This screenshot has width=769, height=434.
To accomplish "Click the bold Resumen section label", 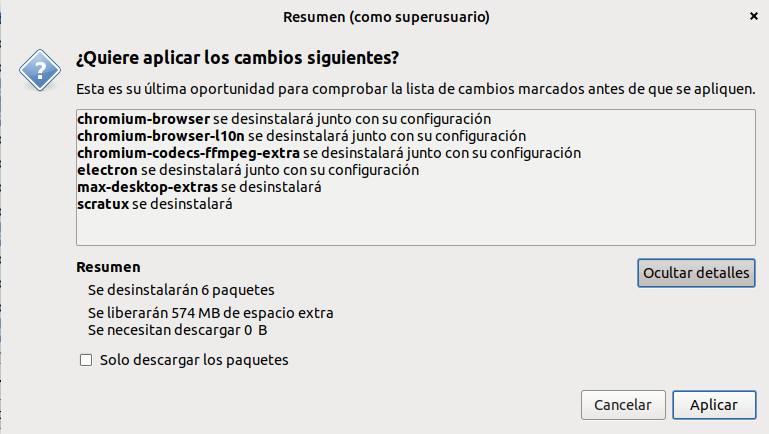I will 108,268.
